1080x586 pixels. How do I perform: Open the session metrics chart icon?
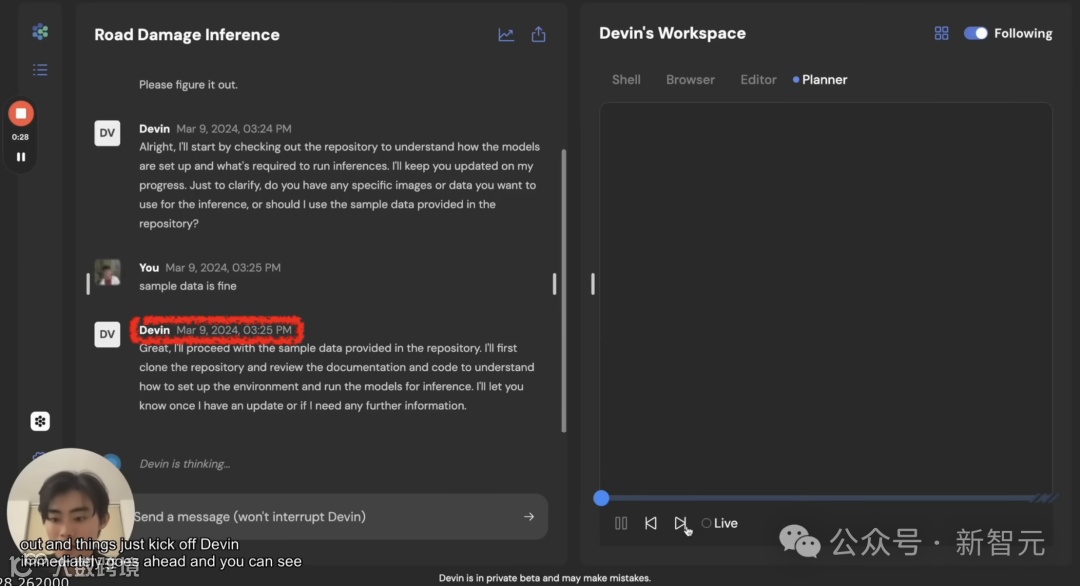click(x=506, y=34)
